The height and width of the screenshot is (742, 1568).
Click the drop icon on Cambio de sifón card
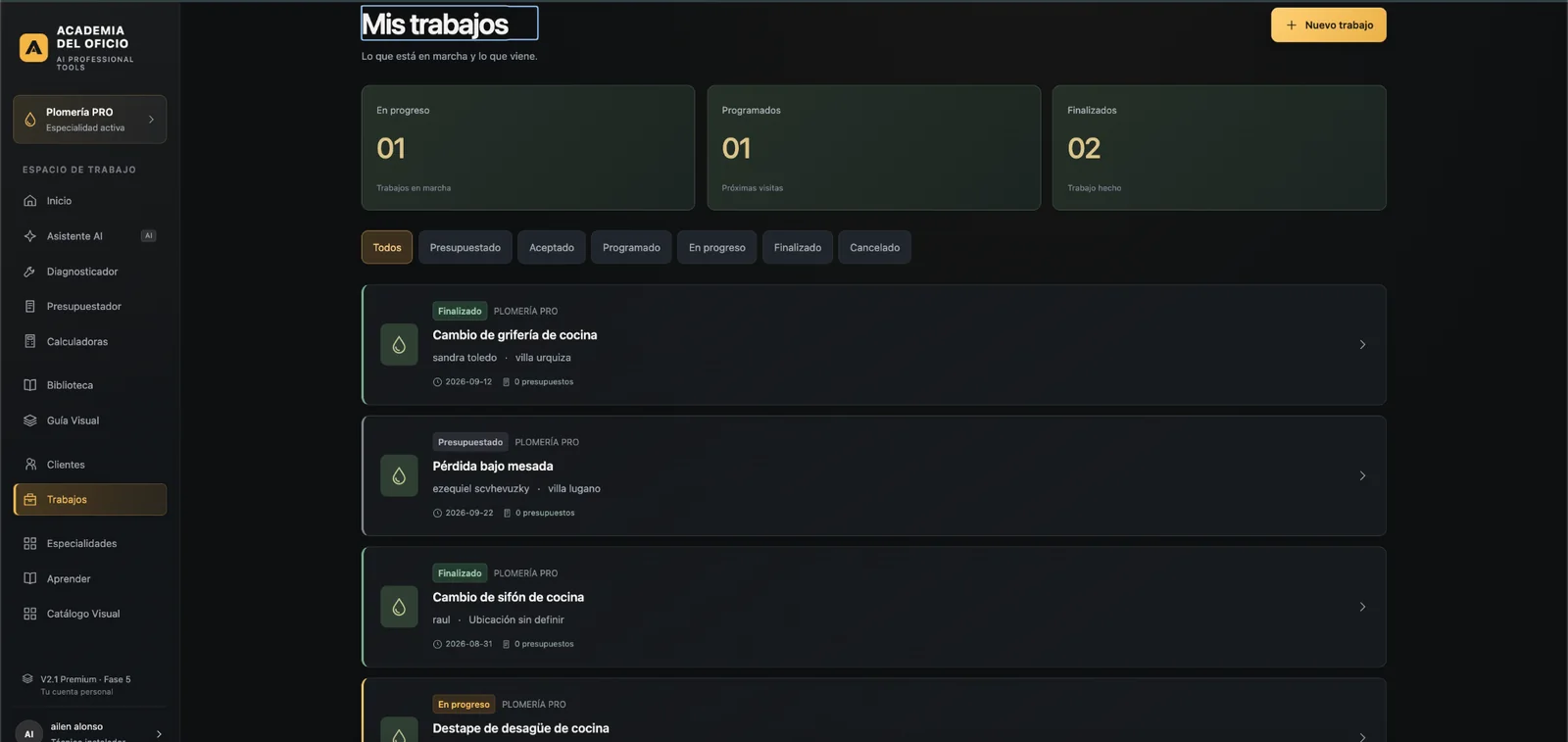[399, 608]
